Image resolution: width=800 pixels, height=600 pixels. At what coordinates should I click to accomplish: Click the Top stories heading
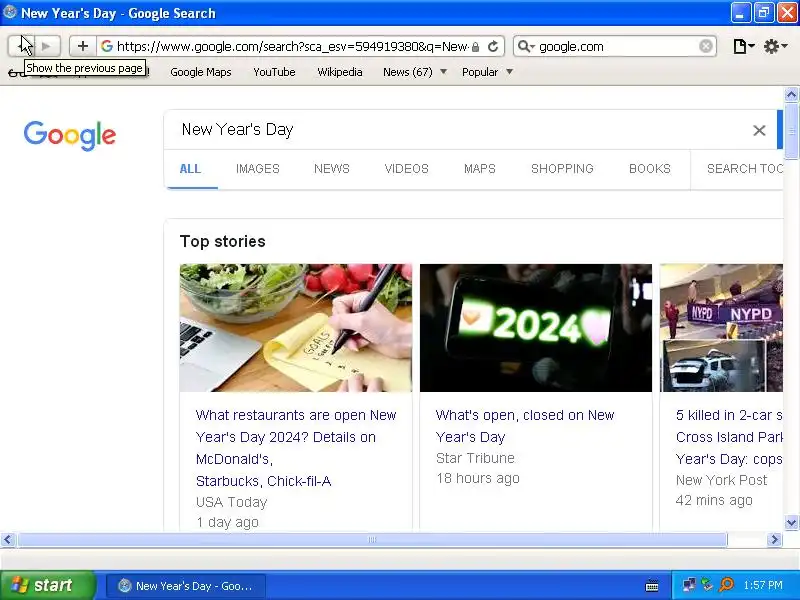pos(222,241)
